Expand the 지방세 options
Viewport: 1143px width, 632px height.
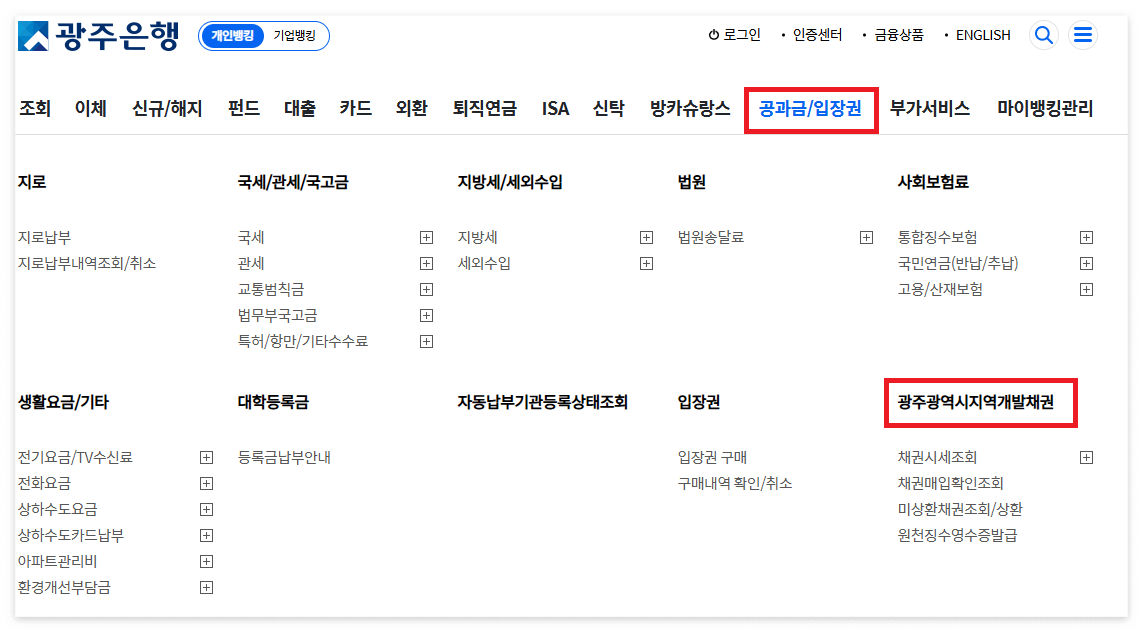tap(646, 237)
